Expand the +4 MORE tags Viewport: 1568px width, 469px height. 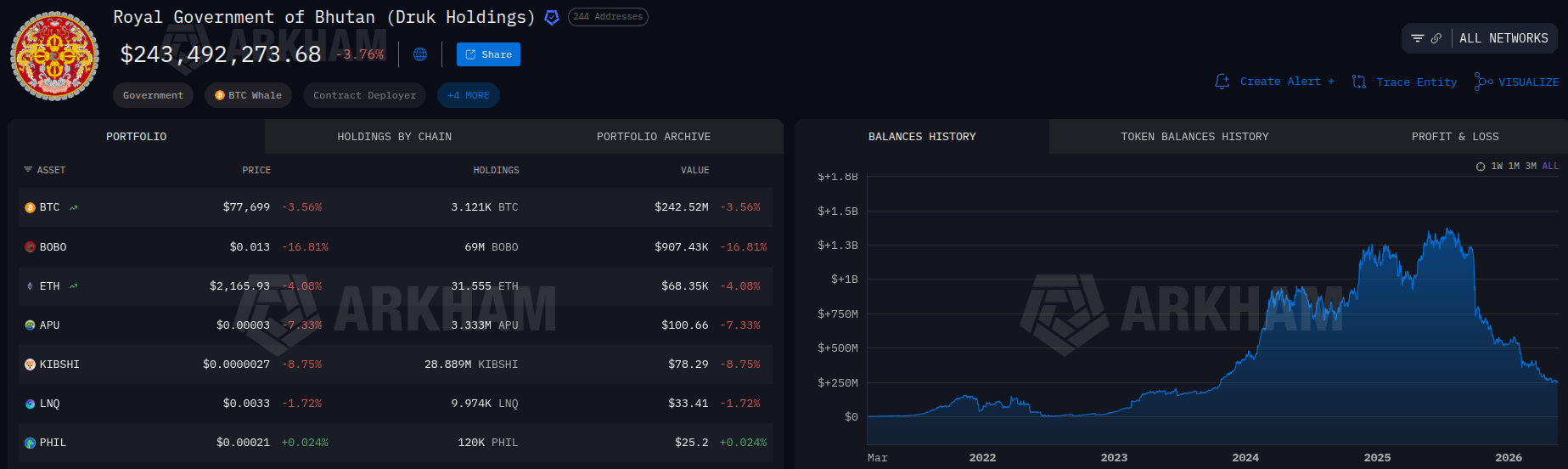(469, 95)
